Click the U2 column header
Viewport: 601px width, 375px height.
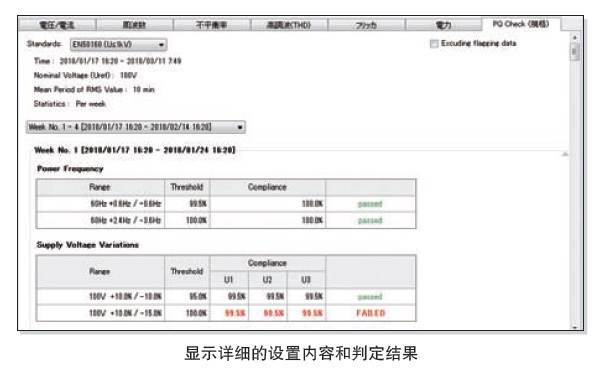268,280
